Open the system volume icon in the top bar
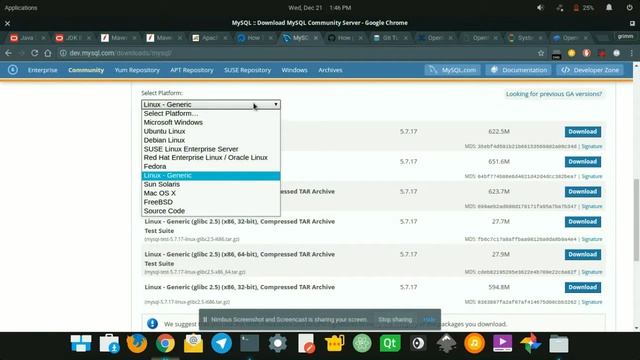This screenshot has width=640, height=360. pos(540,8)
